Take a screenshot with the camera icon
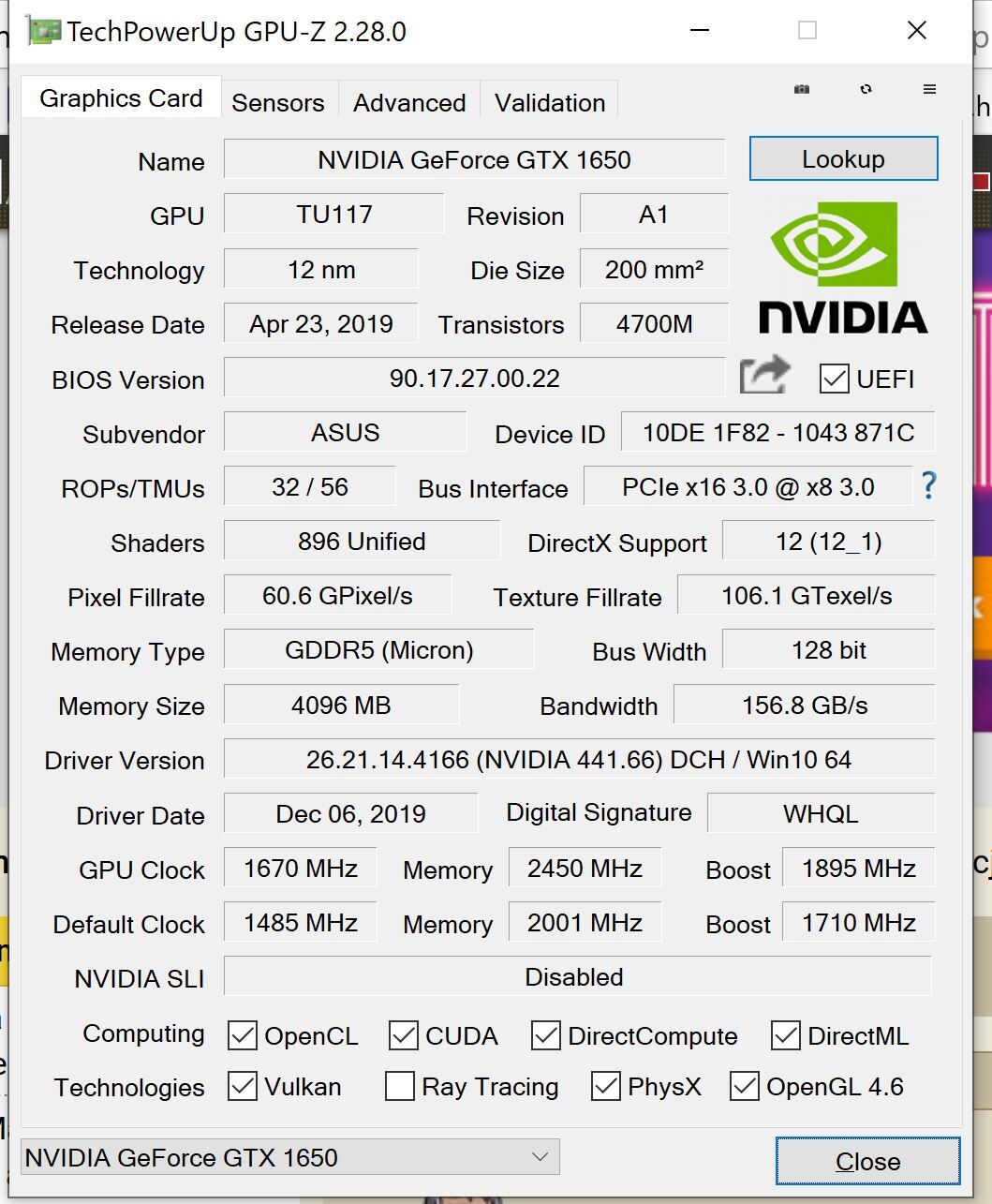 [802, 89]
